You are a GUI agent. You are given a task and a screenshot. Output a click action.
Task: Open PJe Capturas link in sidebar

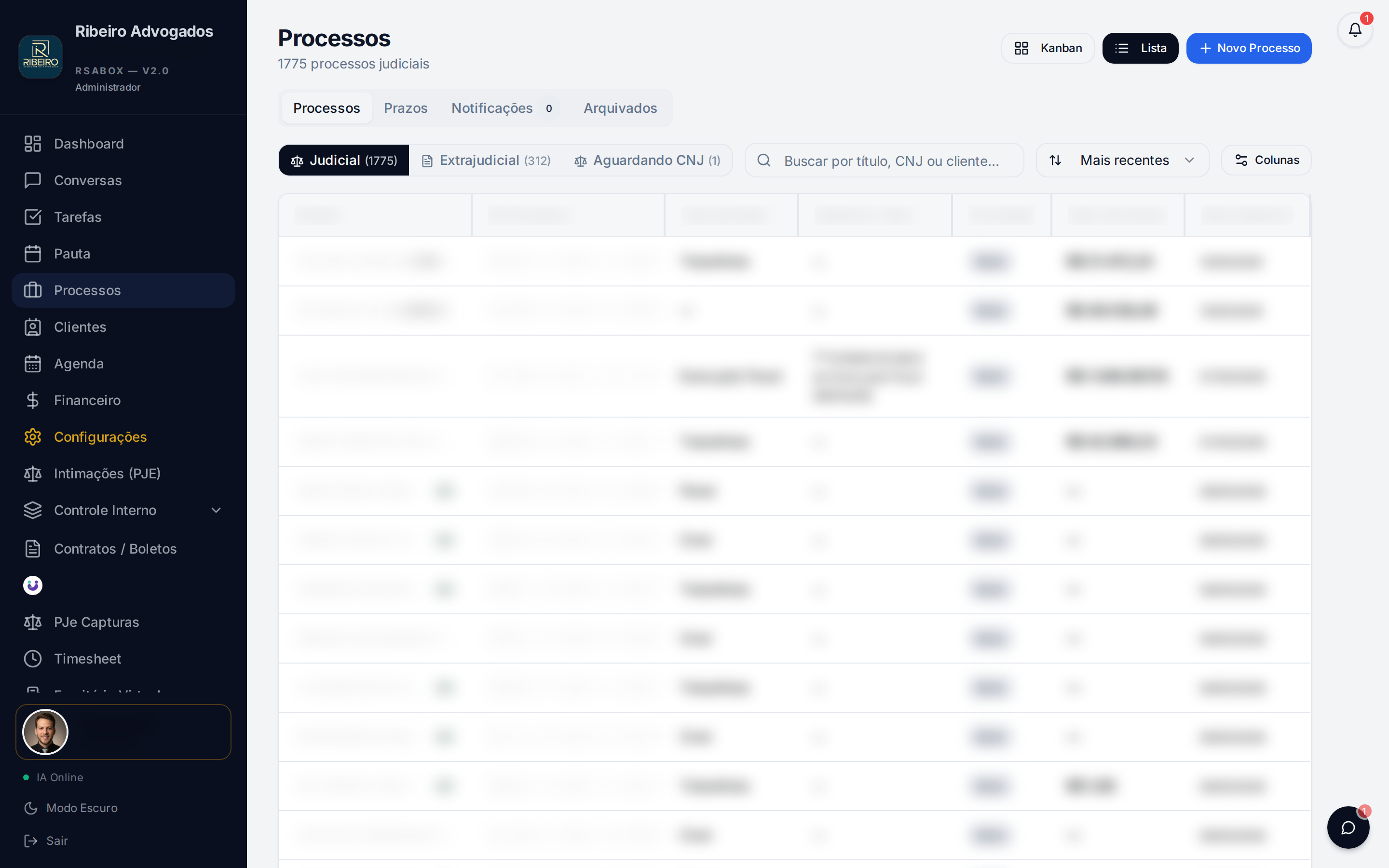(x=123, y=622)
